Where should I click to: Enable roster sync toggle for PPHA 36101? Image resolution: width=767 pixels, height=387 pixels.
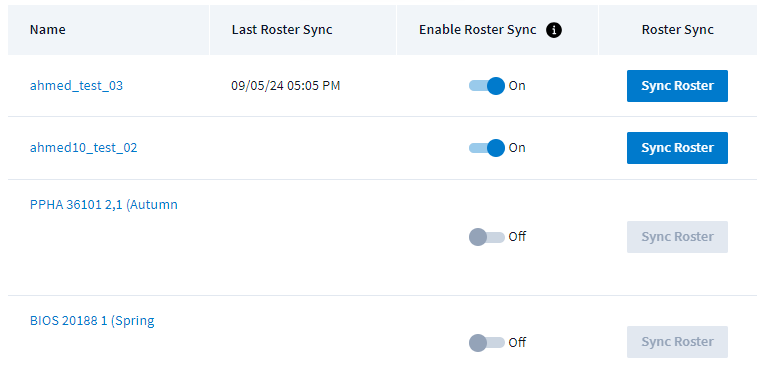pyautogui.click(x=487, y=237)
